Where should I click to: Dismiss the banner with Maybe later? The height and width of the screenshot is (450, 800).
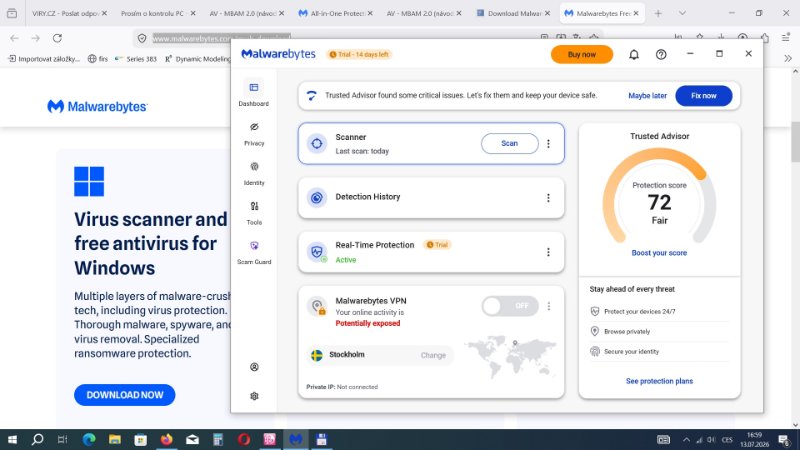pos(647,96)
